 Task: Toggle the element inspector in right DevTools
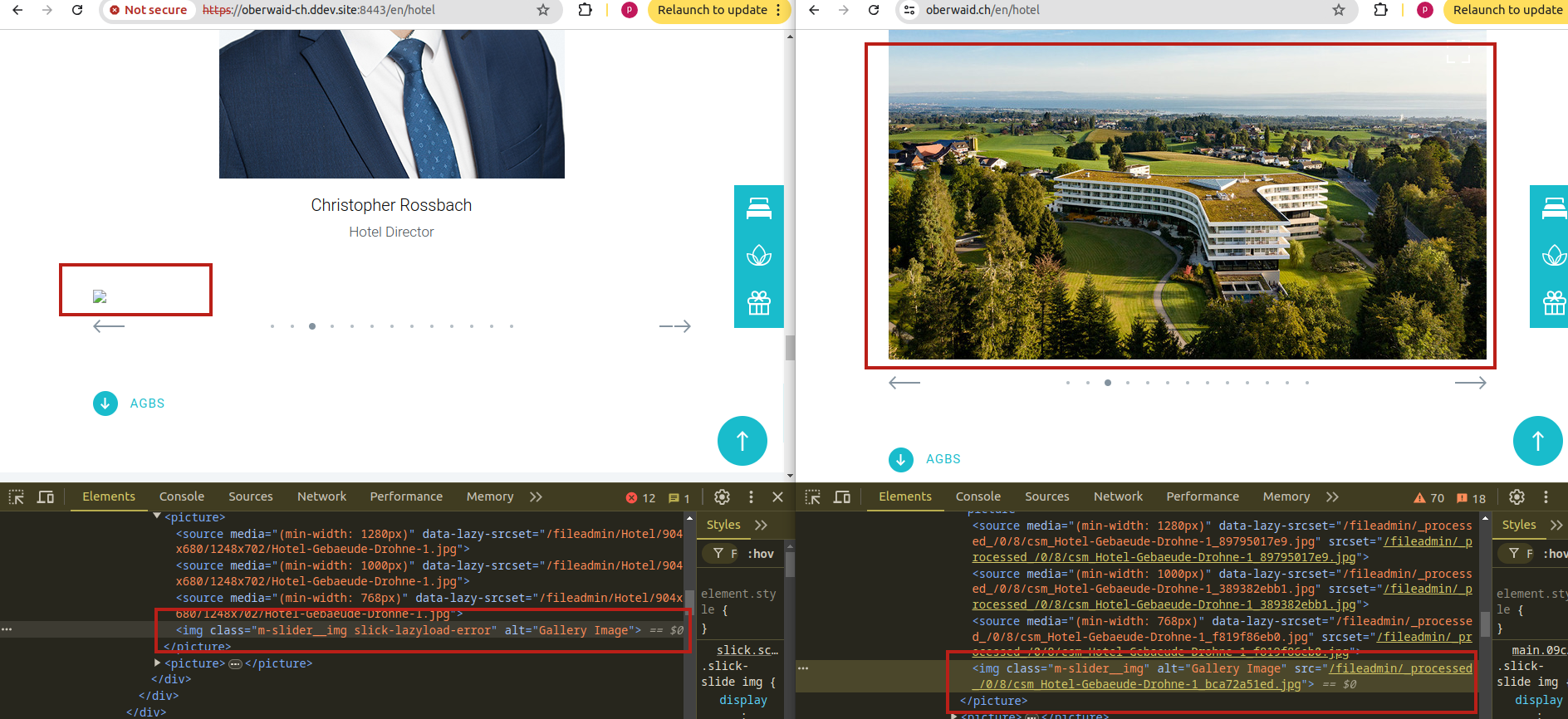click(813, 497)
